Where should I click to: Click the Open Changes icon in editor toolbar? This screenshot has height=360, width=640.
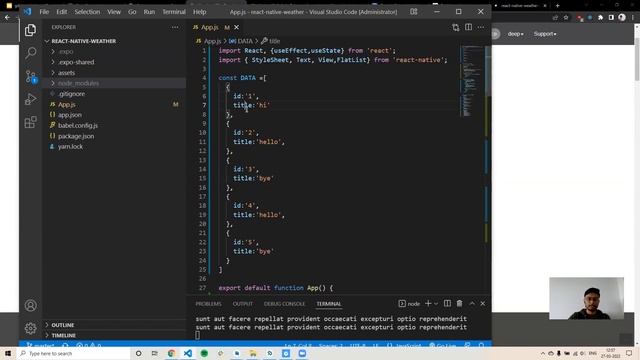click(x=456, y=27)
